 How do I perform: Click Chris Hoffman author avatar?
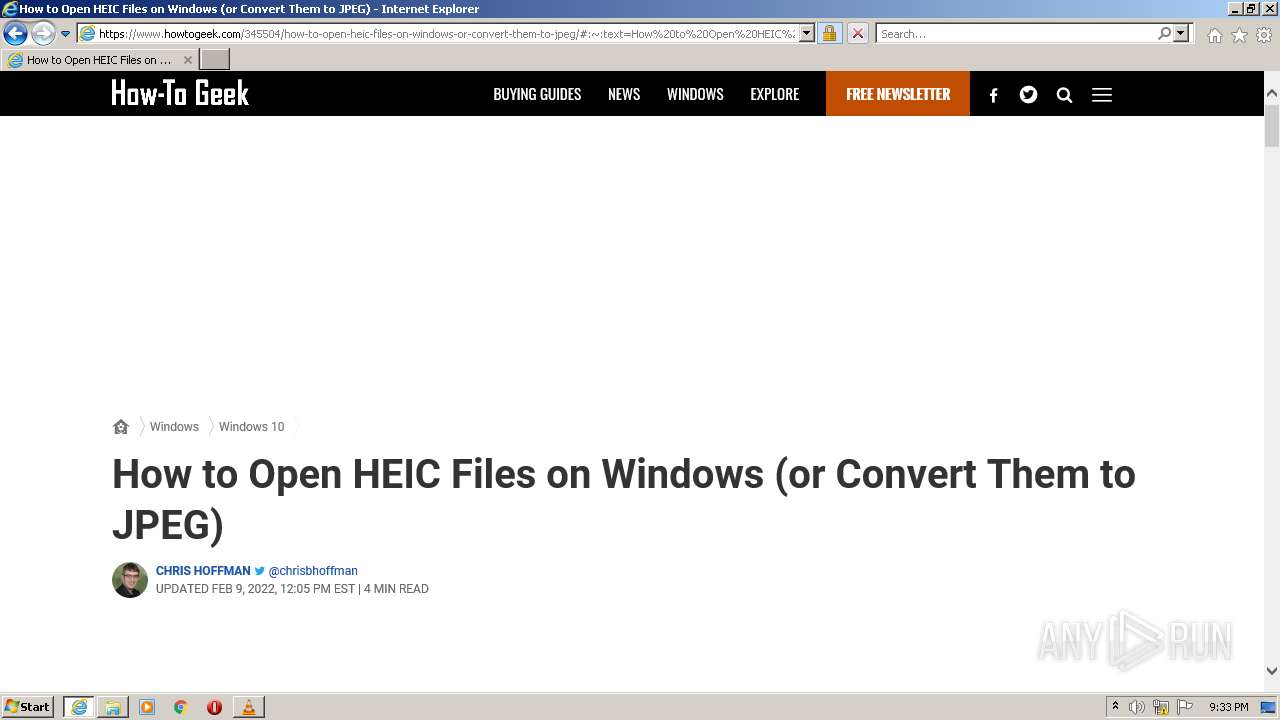pyautogui.click(x=130, y=580)
